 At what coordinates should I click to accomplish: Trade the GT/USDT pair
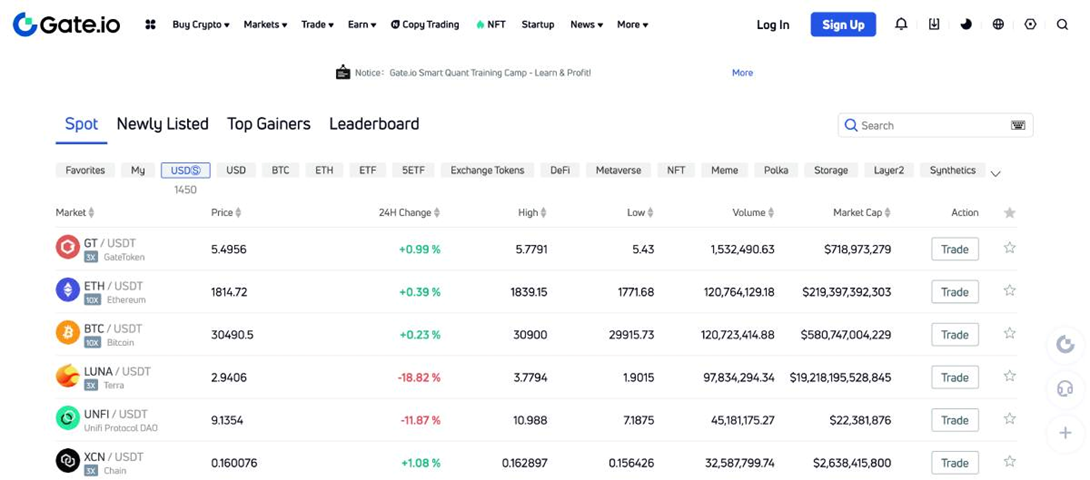pos(955,248)
